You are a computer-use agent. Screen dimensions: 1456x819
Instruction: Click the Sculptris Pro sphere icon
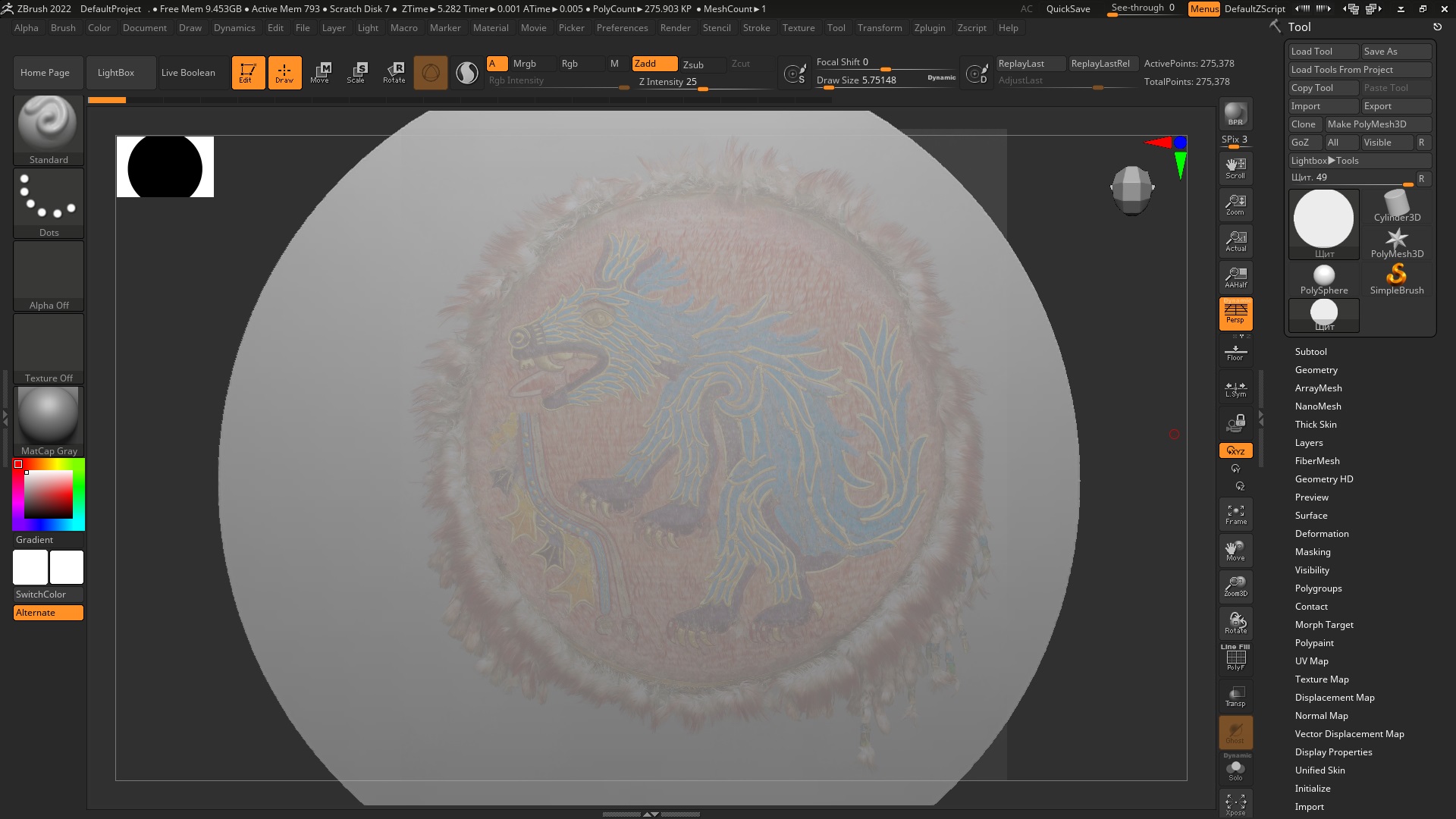coord(431,73)
